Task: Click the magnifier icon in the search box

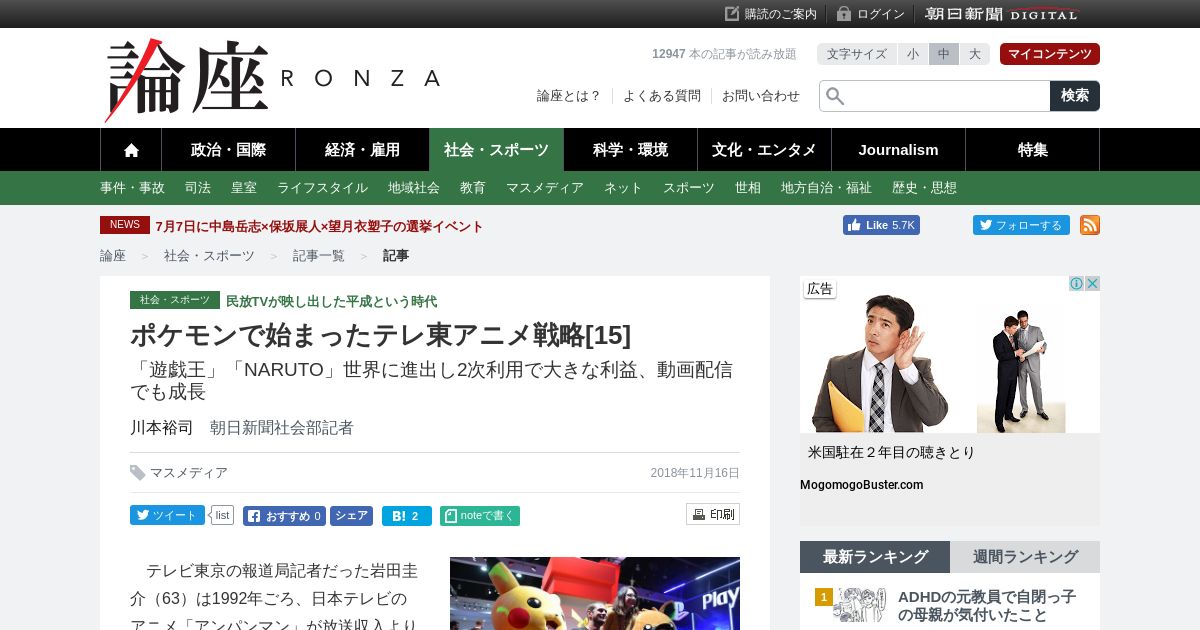Action: [835, 96]
